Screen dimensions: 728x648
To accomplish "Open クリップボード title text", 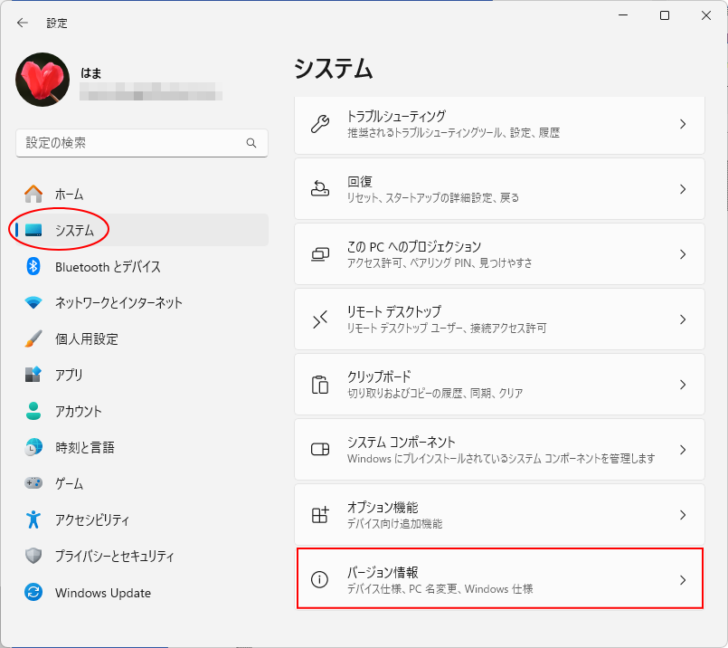I will 379,376.
